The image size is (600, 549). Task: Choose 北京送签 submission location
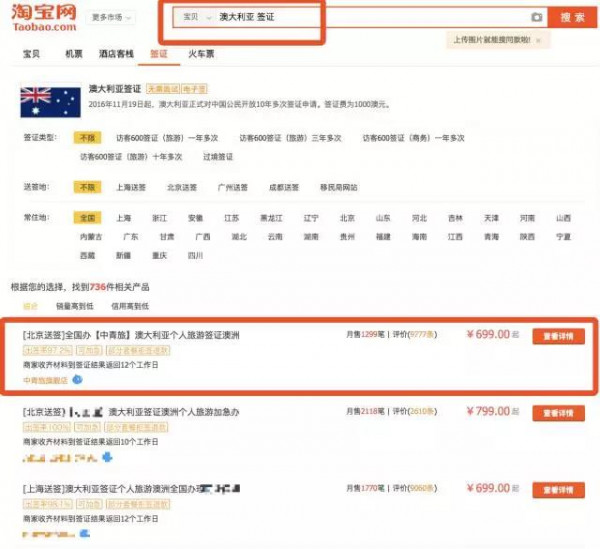(182, 187)
